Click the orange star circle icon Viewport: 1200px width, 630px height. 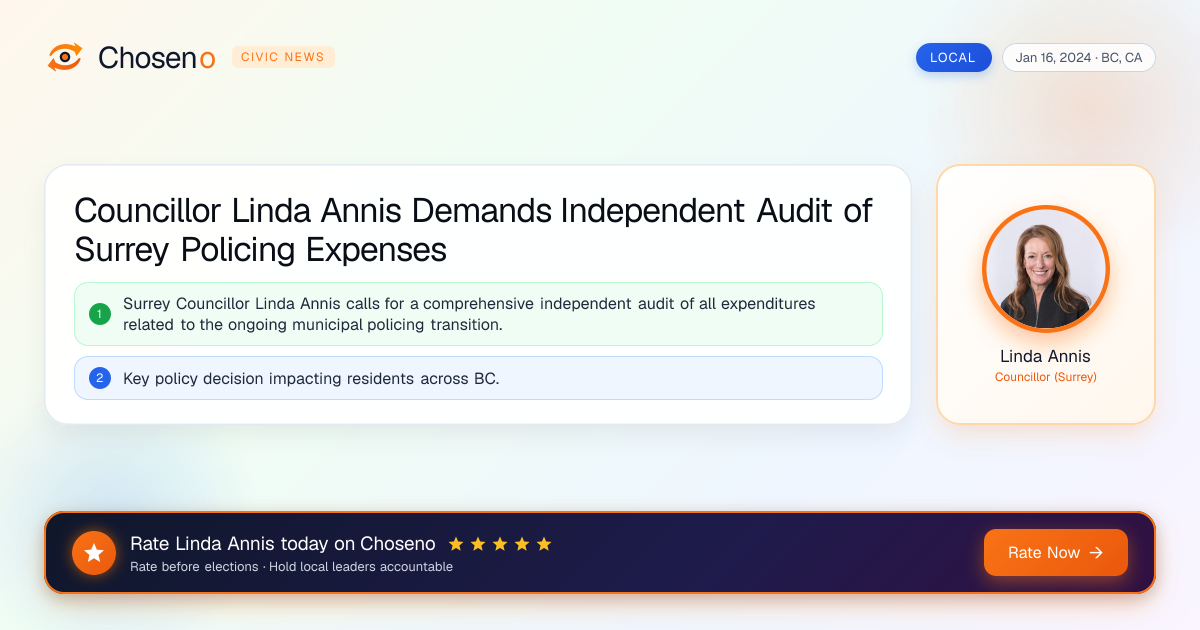click(94, 553)
